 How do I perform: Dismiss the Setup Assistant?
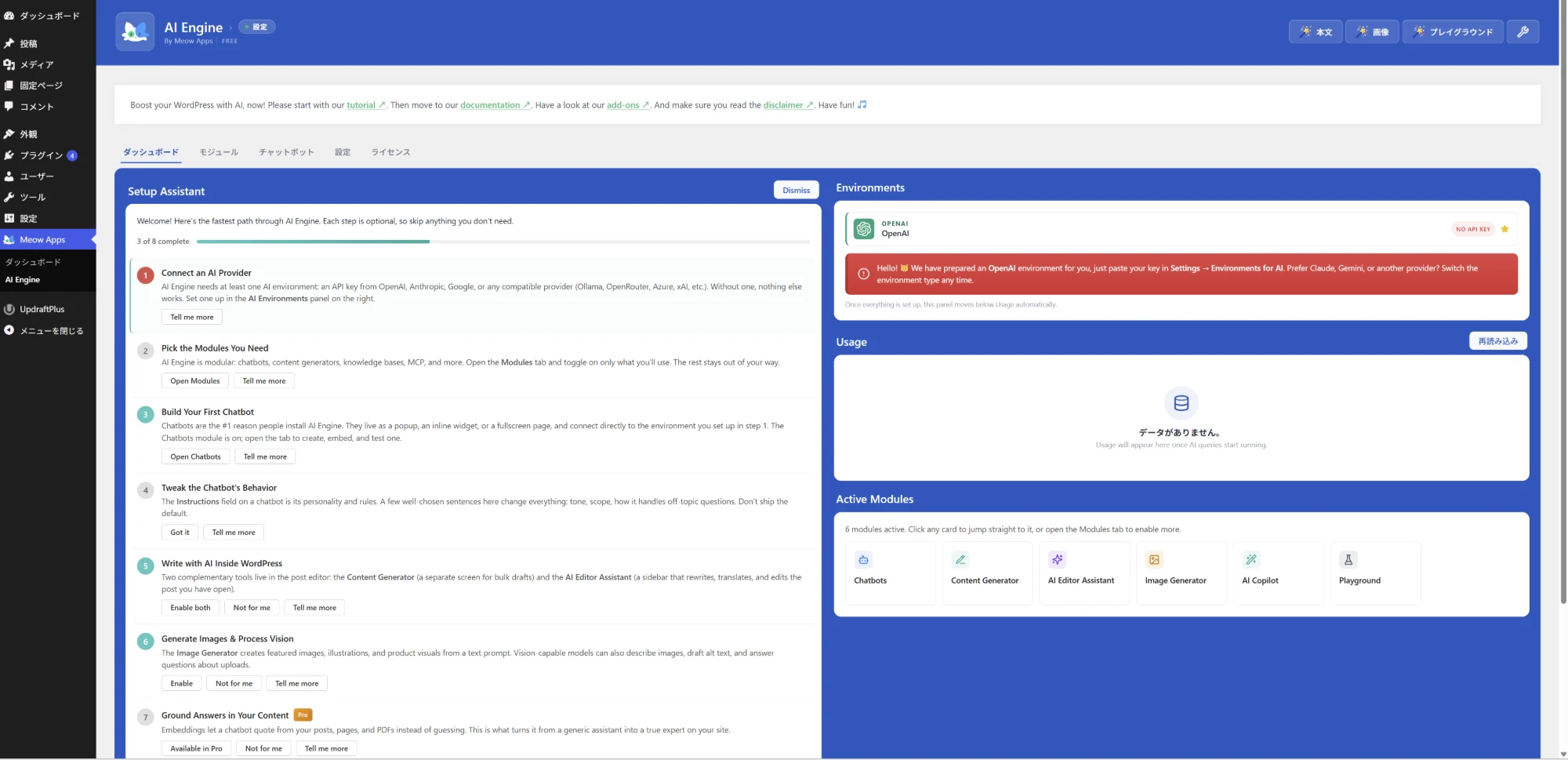[x=796, y=190]
